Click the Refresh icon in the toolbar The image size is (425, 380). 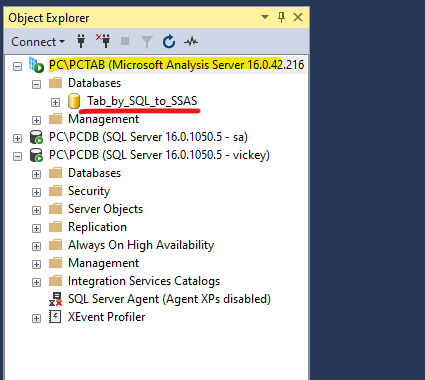pos(169,41)
